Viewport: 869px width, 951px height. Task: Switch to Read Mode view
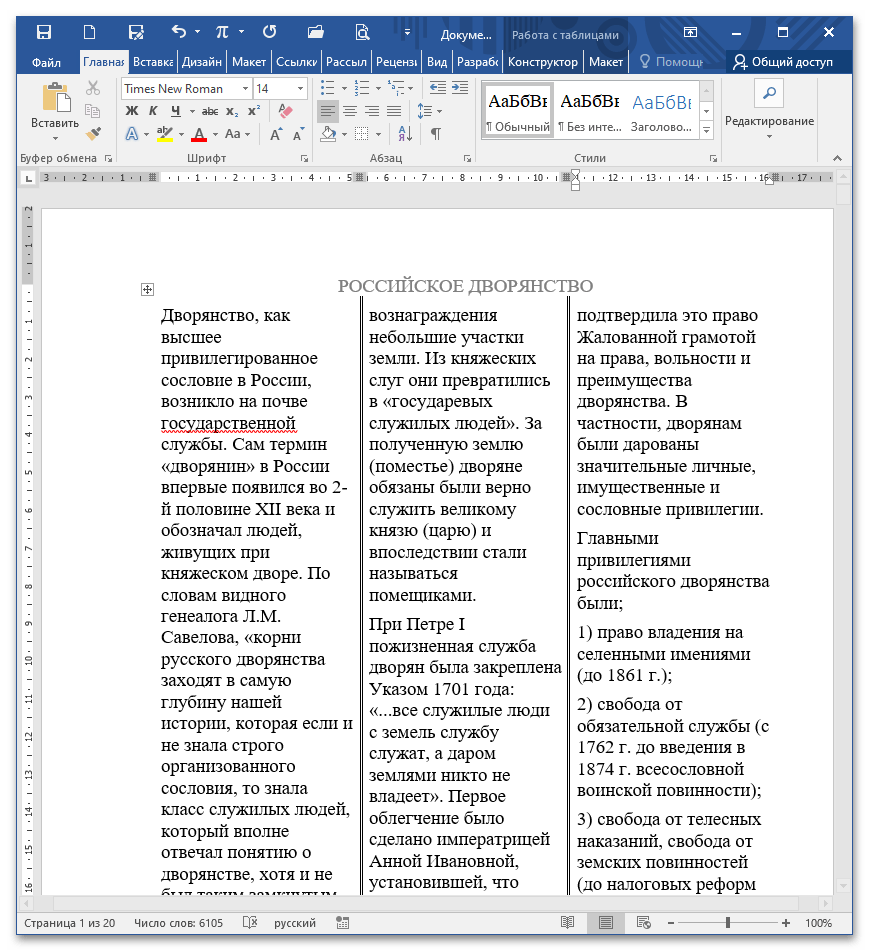[x=567, y=922]
